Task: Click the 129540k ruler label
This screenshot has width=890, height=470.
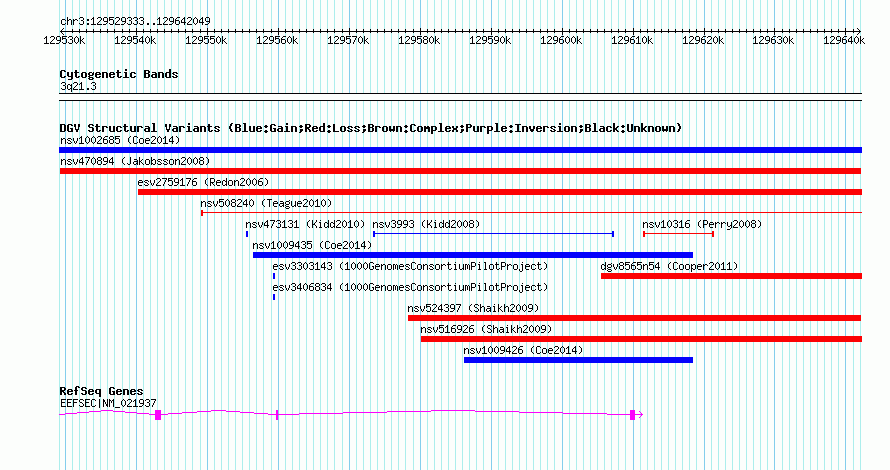Action: [136, 40]
